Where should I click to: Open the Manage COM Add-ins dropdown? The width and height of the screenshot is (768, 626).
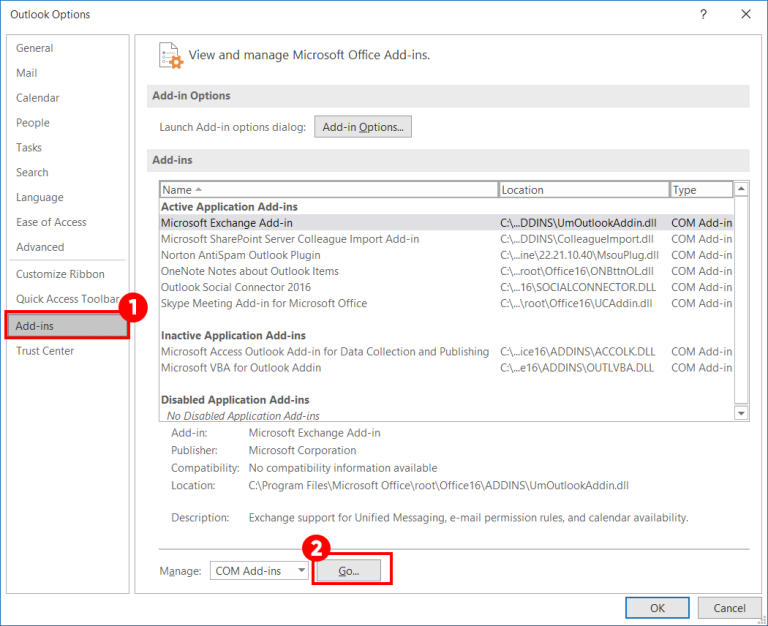coord(259,571)
